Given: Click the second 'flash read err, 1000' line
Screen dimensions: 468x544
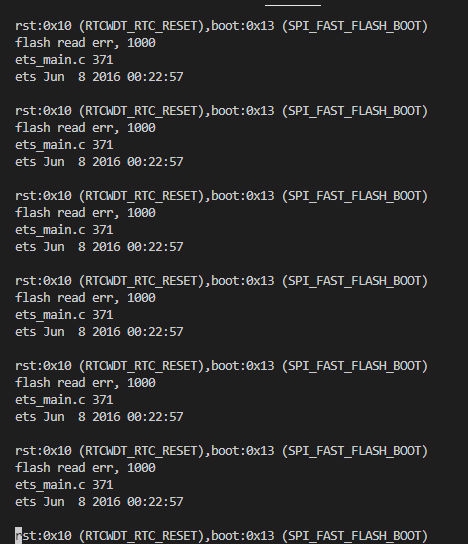Looking at the screenshot, I should pos(85,128).
